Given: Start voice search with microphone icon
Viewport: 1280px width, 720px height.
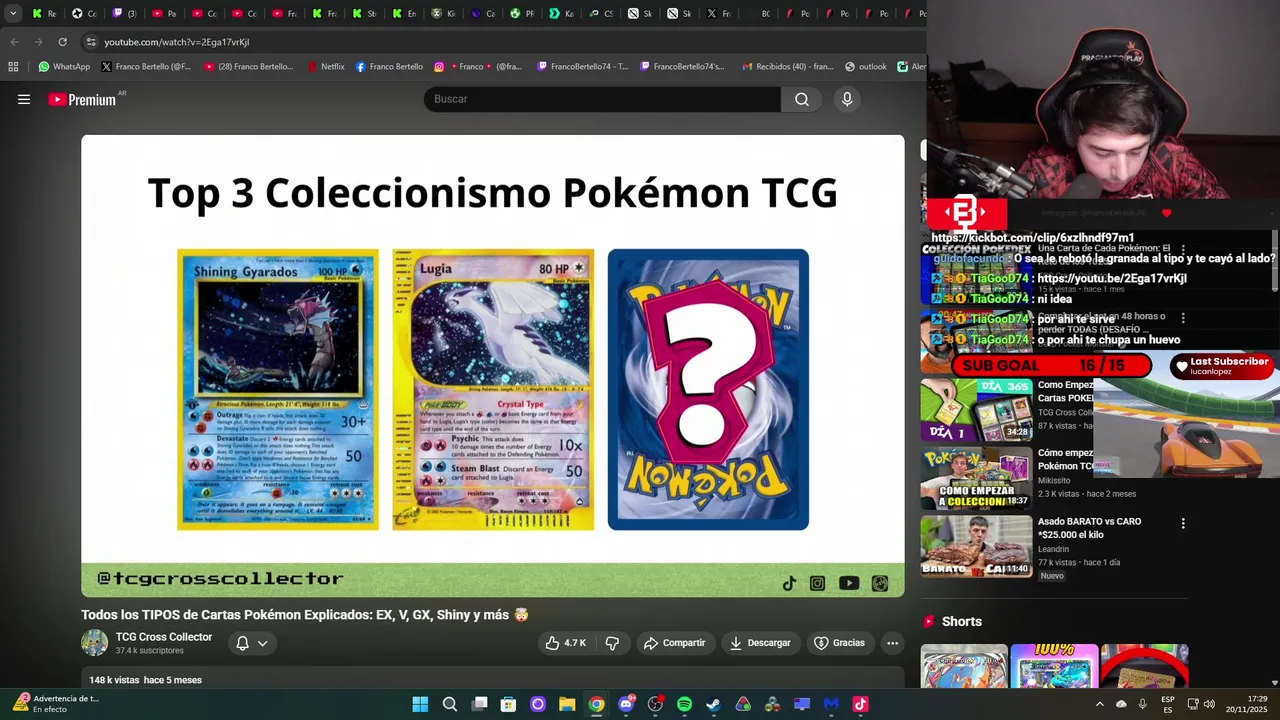Looking at the screenshot, I should tap(847, 99).
